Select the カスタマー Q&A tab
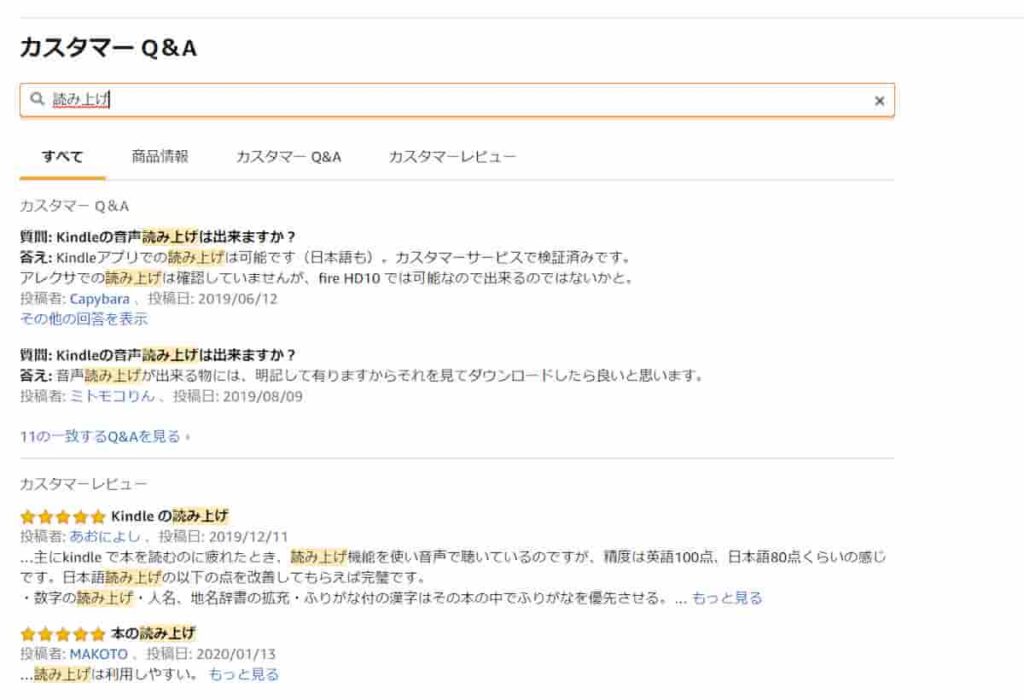Screen dimensions: 1024x700 [288, 157]
